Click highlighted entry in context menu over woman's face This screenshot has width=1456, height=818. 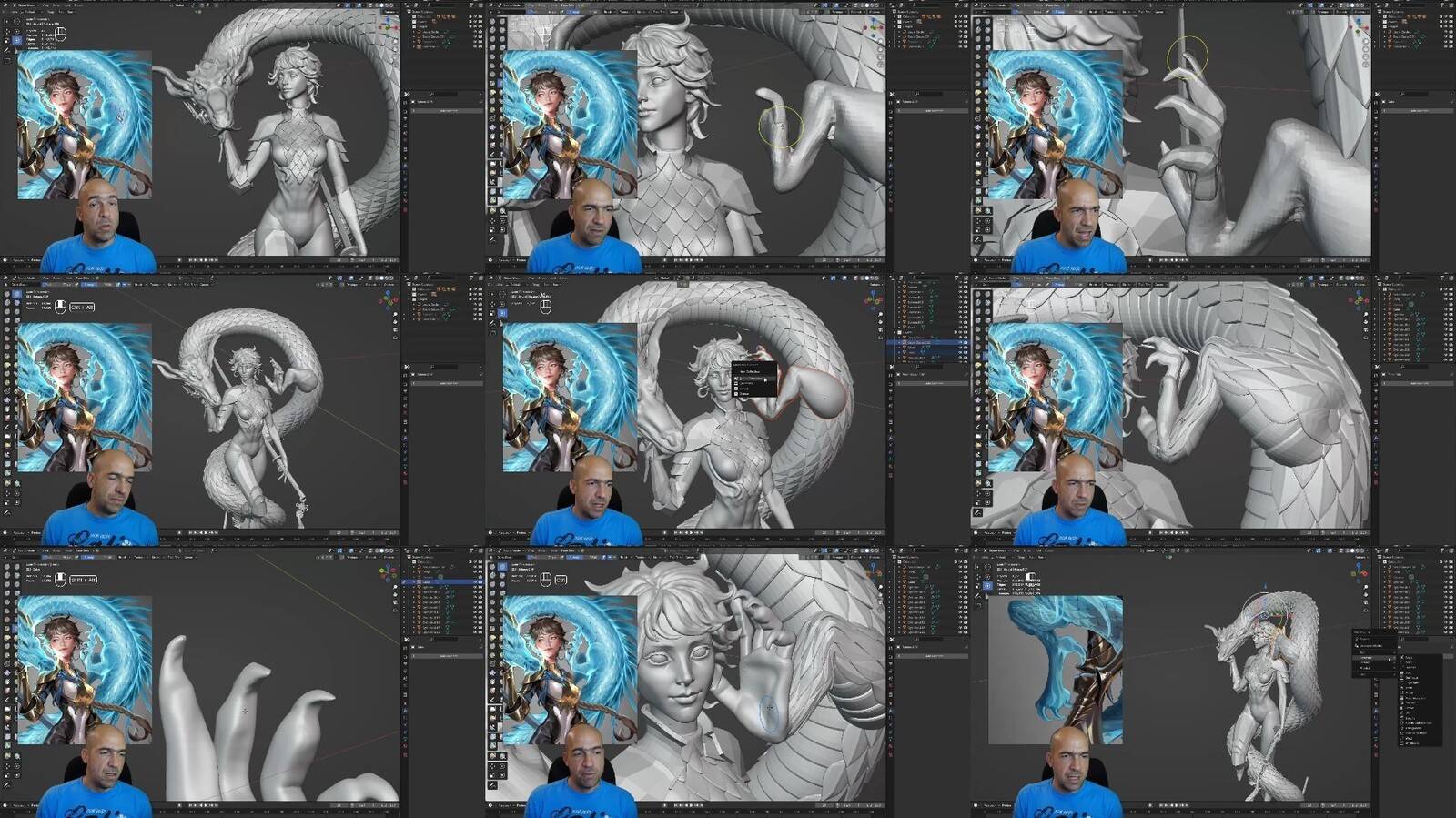[754, 379]
